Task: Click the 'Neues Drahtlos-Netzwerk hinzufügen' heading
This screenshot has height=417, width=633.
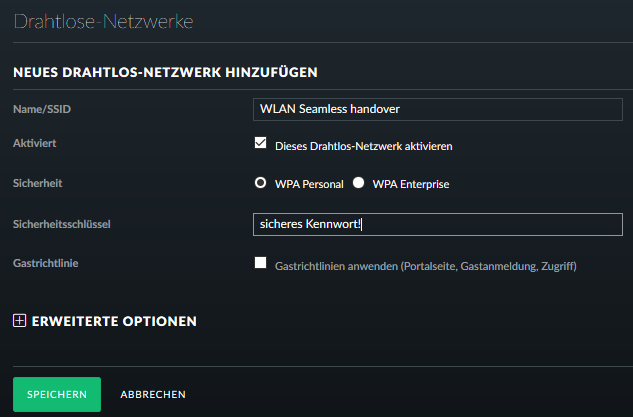Action: [165, 72]
